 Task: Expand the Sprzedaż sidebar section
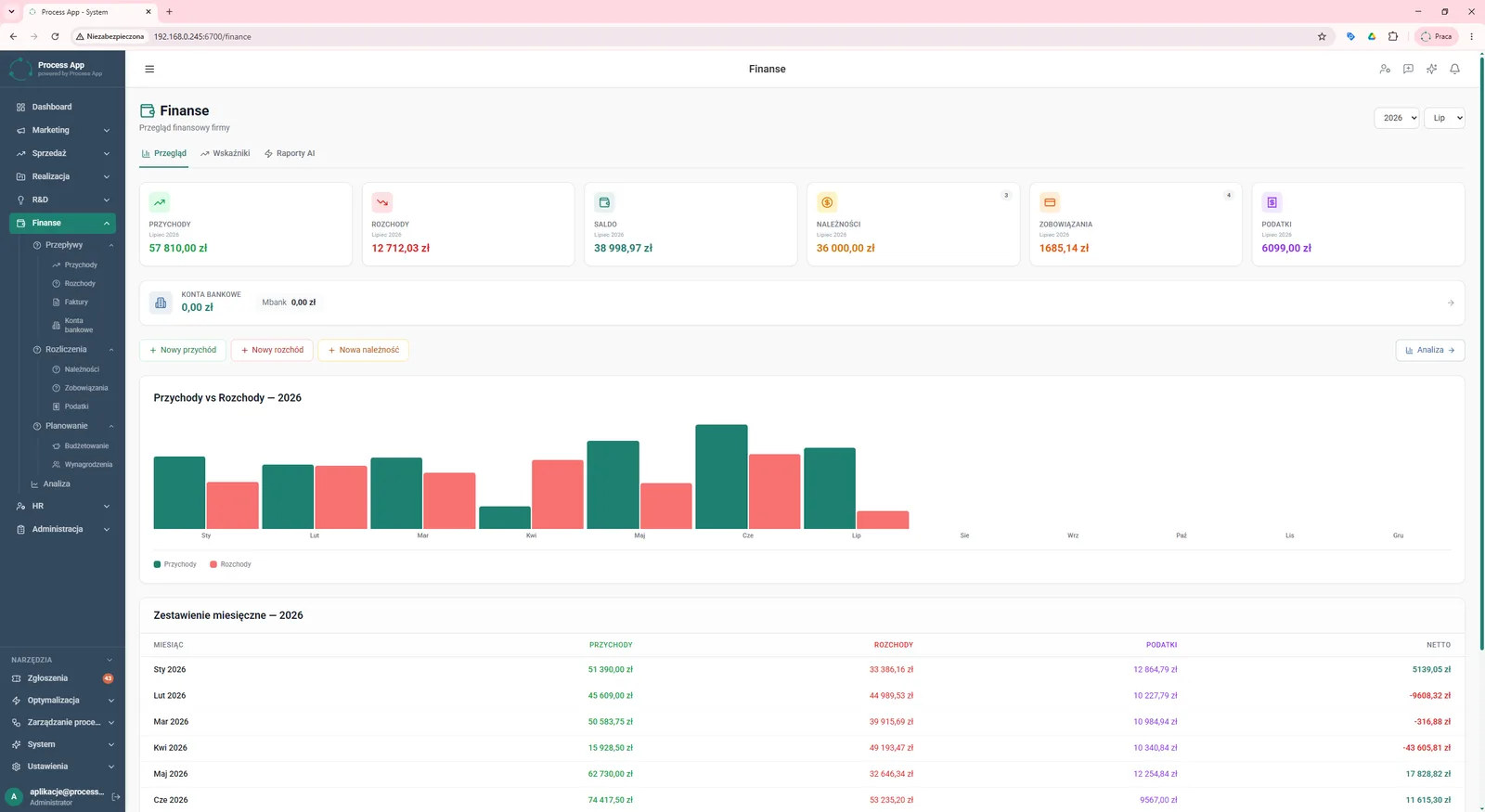coord(62,153)
